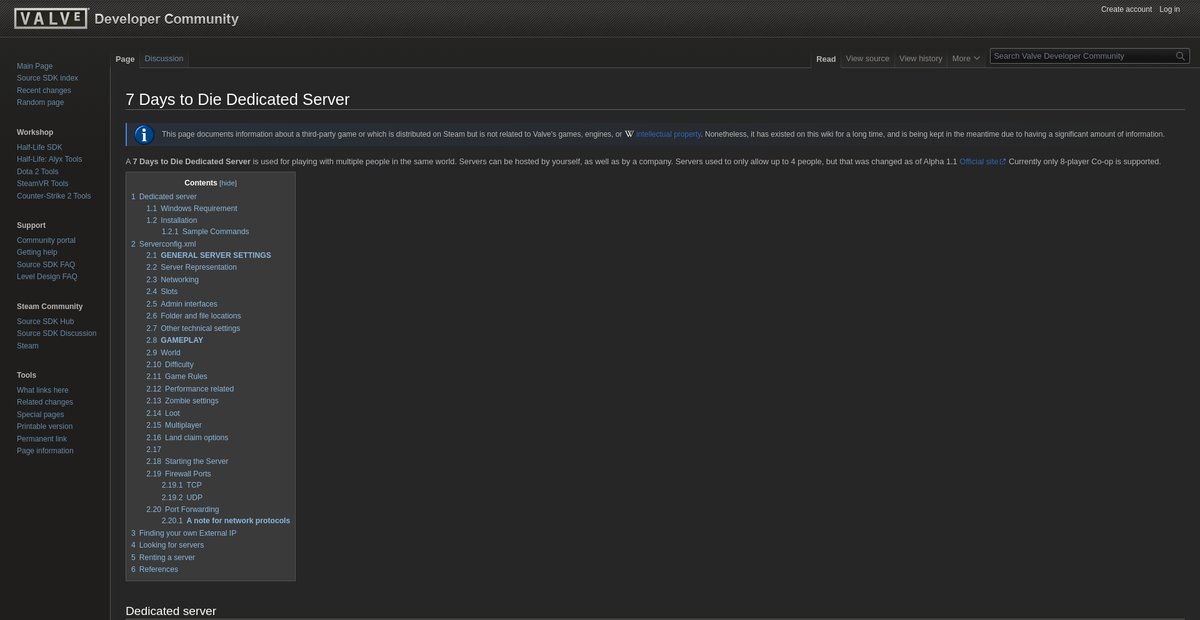Jump to 3 Finding your own External IP
This screenshot has height=620, width=1200.
[184, 533]
